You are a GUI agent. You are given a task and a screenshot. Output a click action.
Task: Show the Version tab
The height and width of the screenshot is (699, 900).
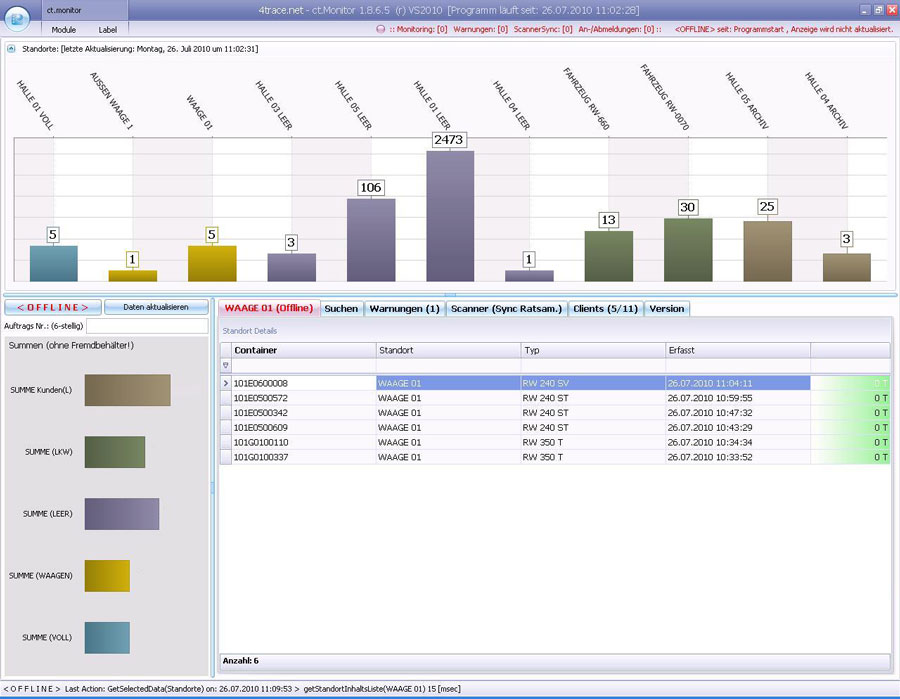(x=667, y=309)
